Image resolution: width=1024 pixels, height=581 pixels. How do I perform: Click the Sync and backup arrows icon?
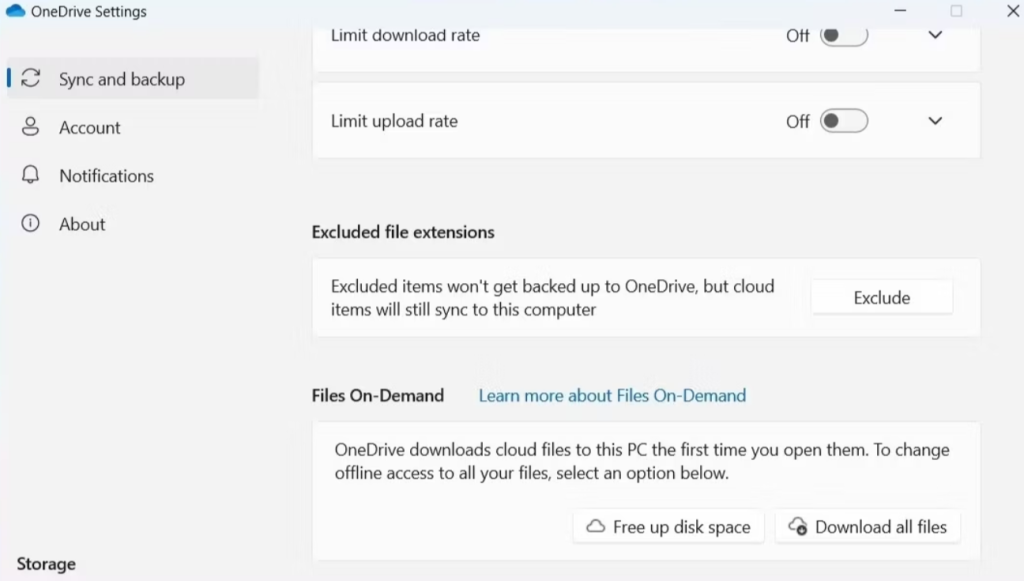pos(31,78)
